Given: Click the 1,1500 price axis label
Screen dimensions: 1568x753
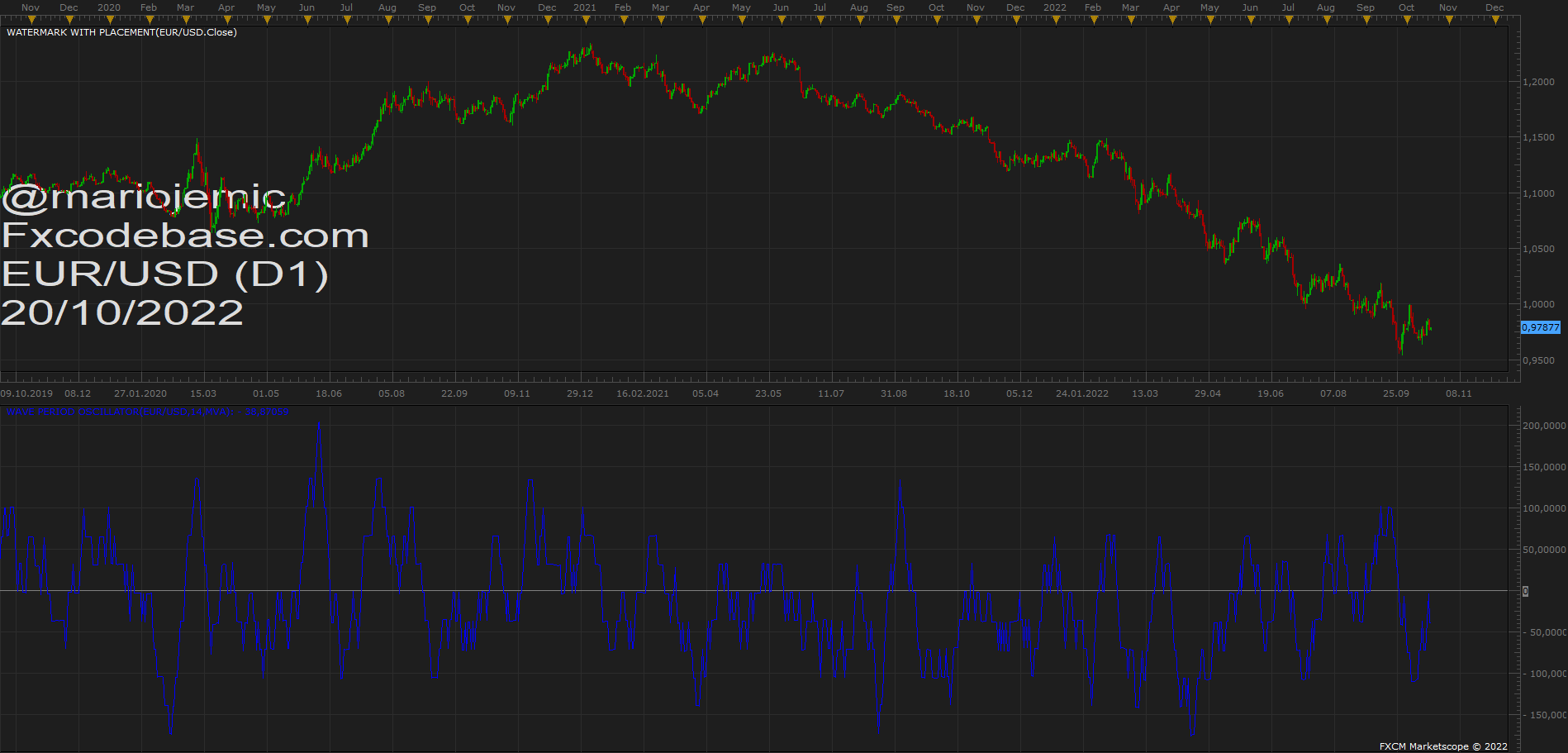Looking at the screenshot, I should [1538, 137].
